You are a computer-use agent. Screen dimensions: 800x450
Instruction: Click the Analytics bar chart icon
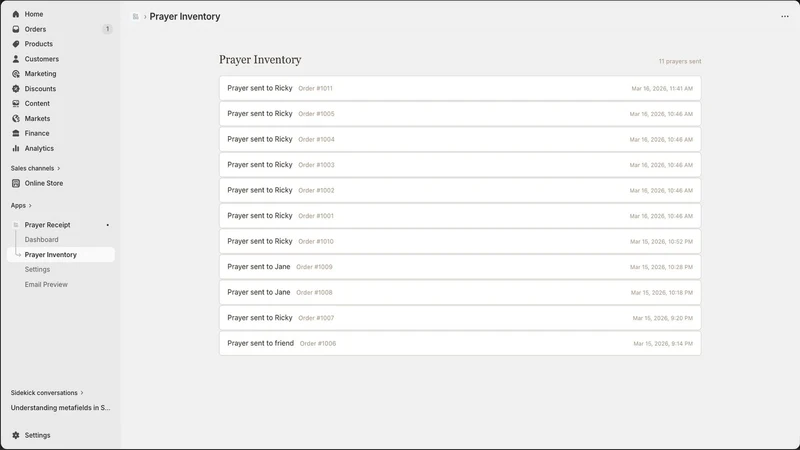click(16, 148)
